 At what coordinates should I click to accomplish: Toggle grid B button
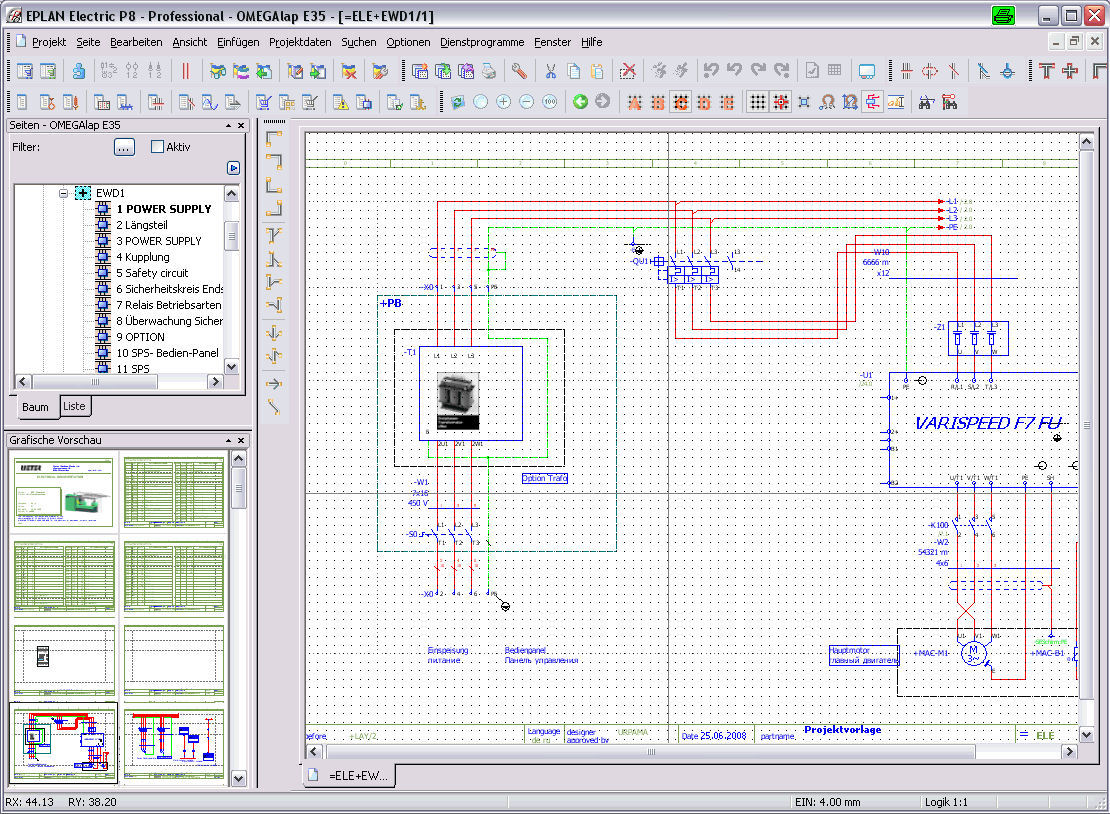point(658,103)
